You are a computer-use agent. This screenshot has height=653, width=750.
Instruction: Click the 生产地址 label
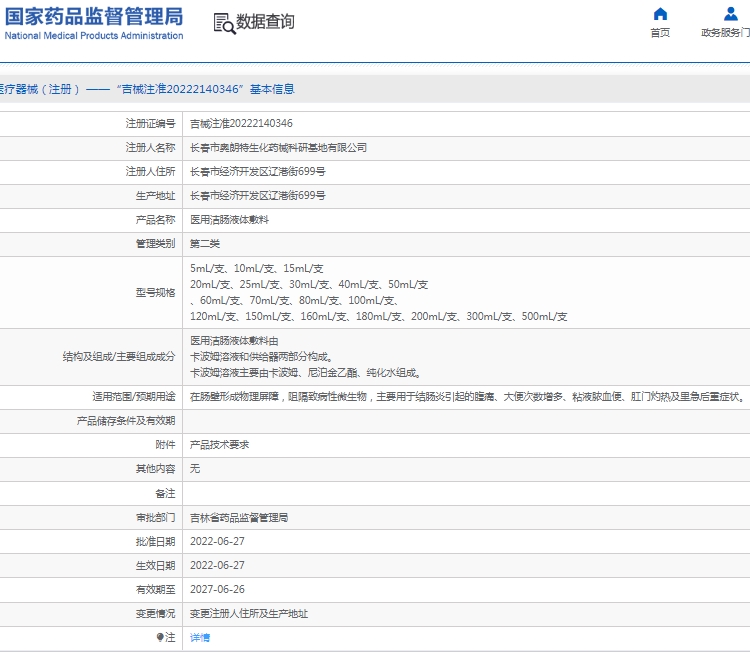(x=155, y=196)
